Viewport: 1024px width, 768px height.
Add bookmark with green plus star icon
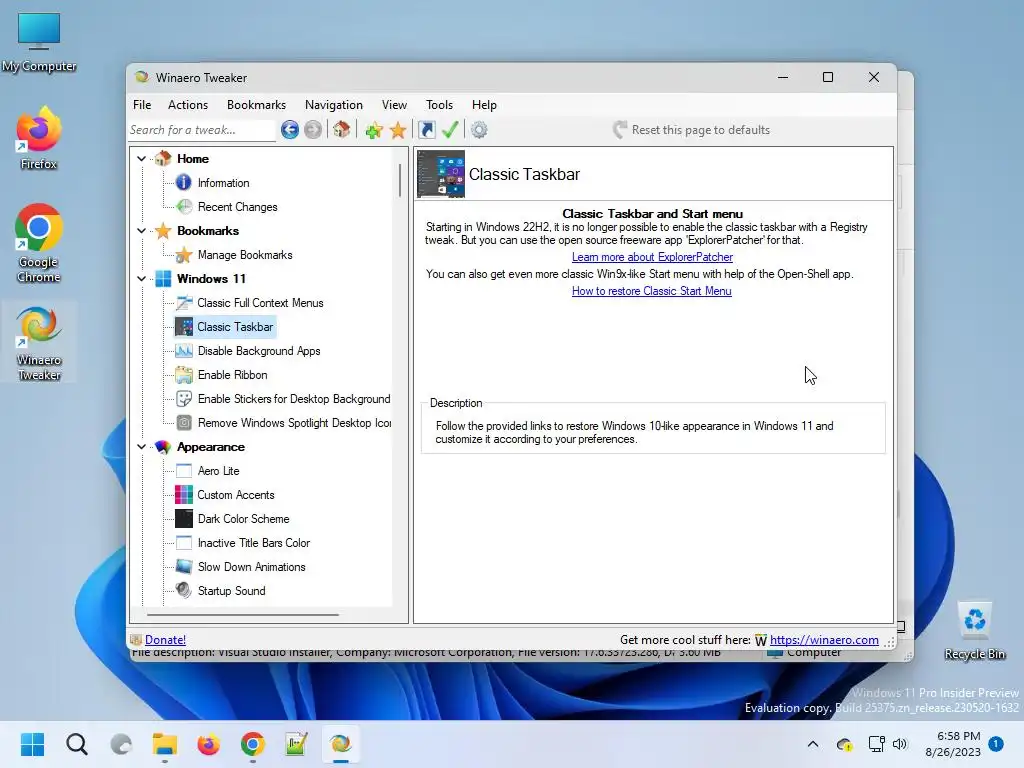pyautogui.click(x=374, y=130)
